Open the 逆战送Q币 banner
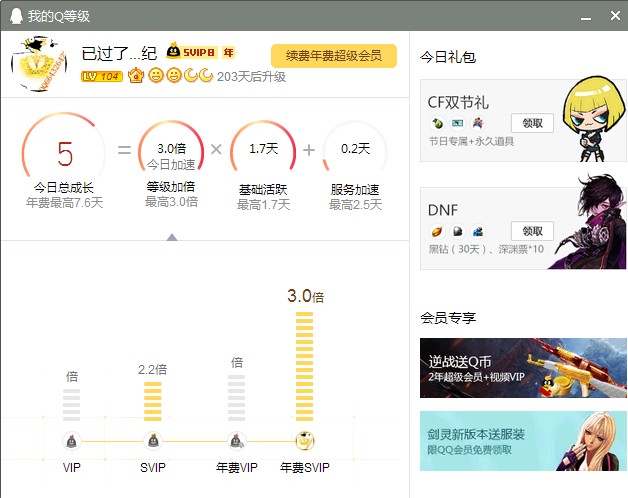Image resolution: width=628 pixels, height=498 pixels. [x=523, y=368]
